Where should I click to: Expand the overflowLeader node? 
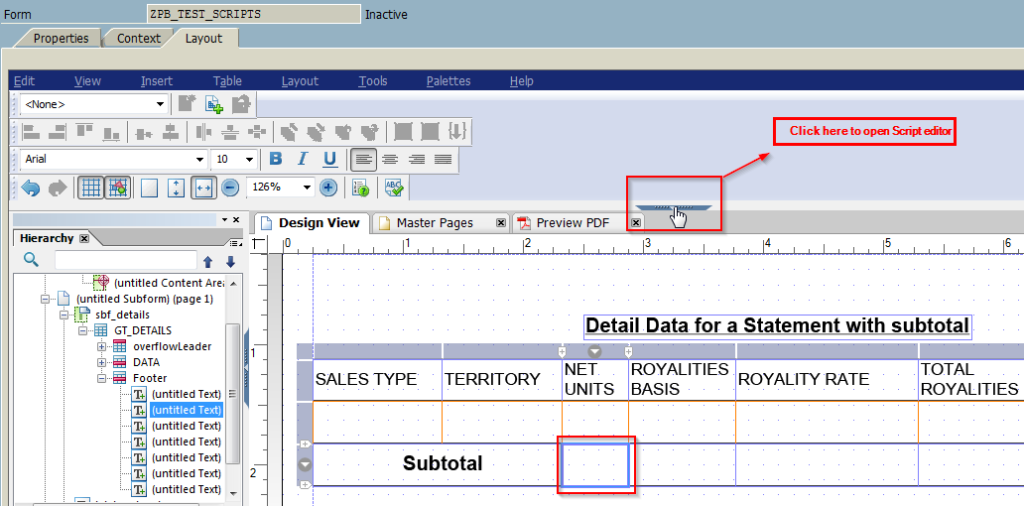point(102,347)
